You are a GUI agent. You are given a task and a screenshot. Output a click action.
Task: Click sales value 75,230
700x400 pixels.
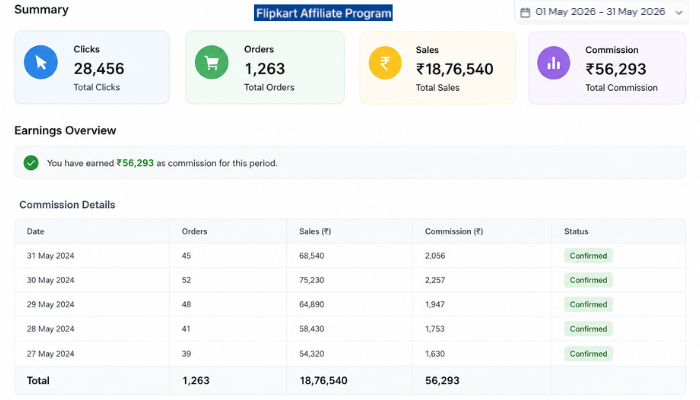click(312, 280)
